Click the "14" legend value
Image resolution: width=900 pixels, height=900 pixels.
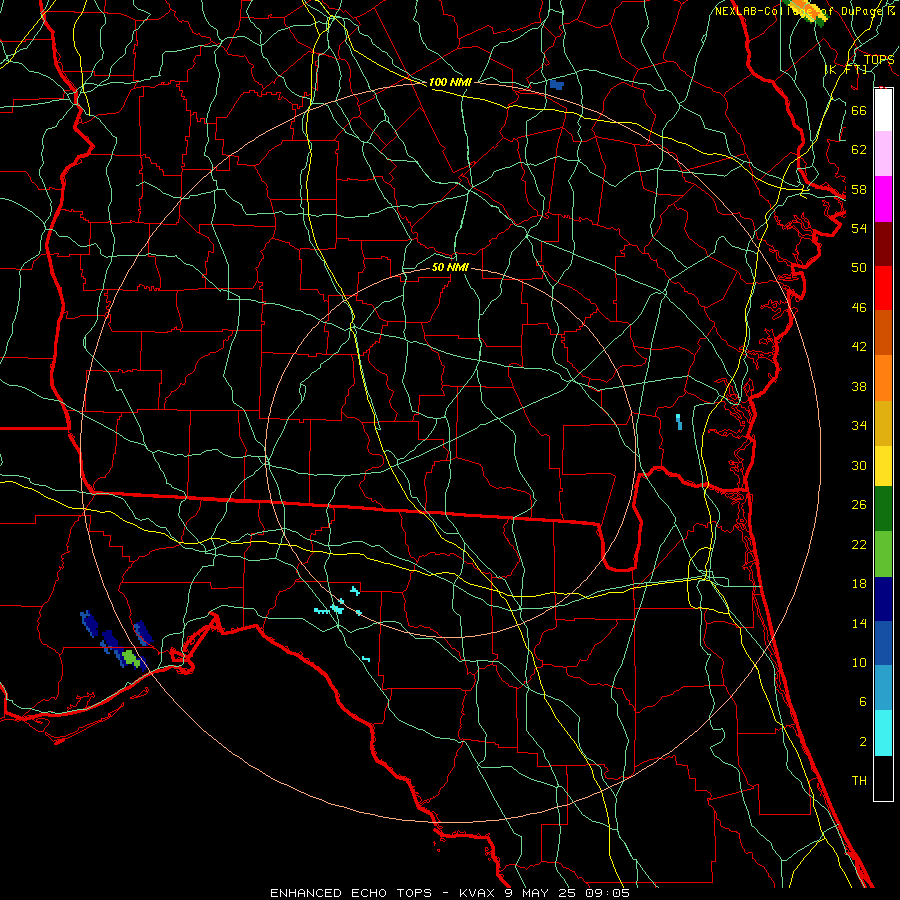click(859, 623)
